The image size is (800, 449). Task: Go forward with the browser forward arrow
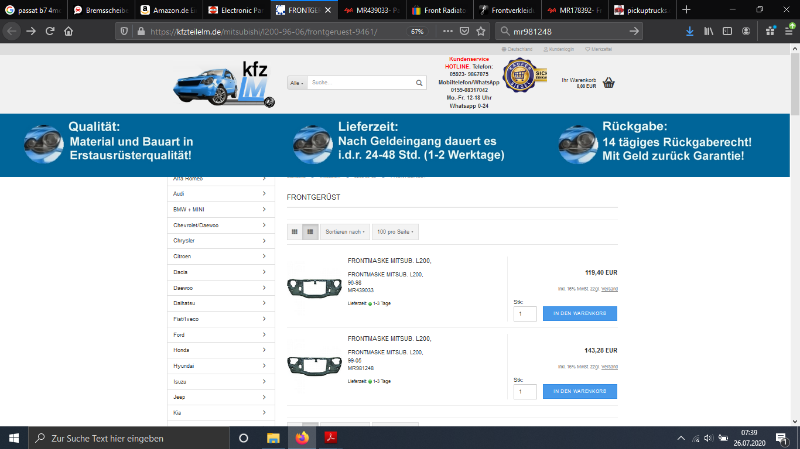(31, 32)
